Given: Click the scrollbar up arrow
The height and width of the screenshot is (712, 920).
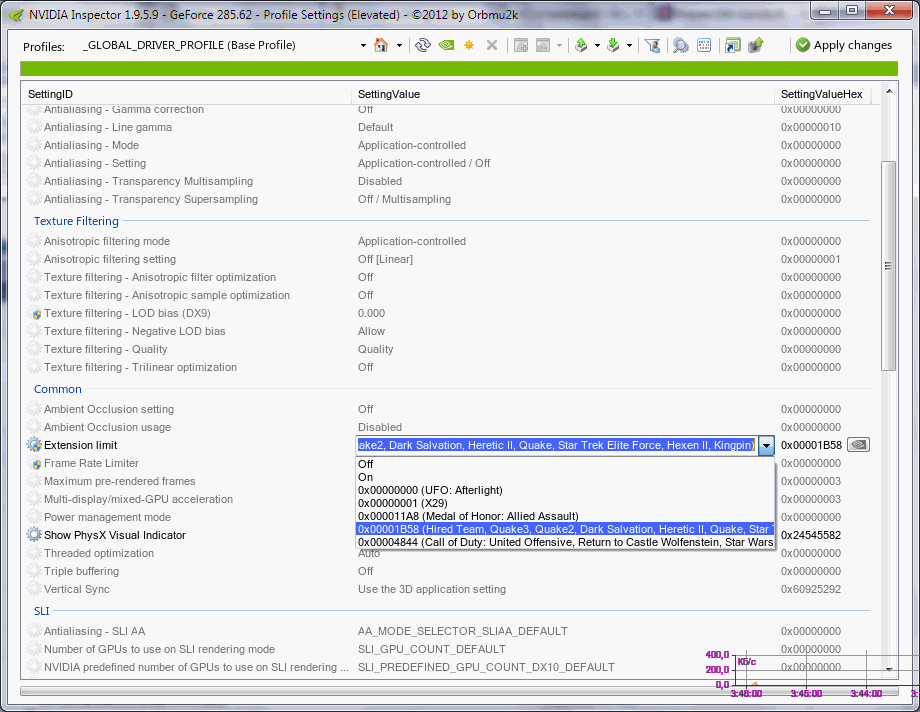Looking at the screenshot, I should (x=888, y=92).
